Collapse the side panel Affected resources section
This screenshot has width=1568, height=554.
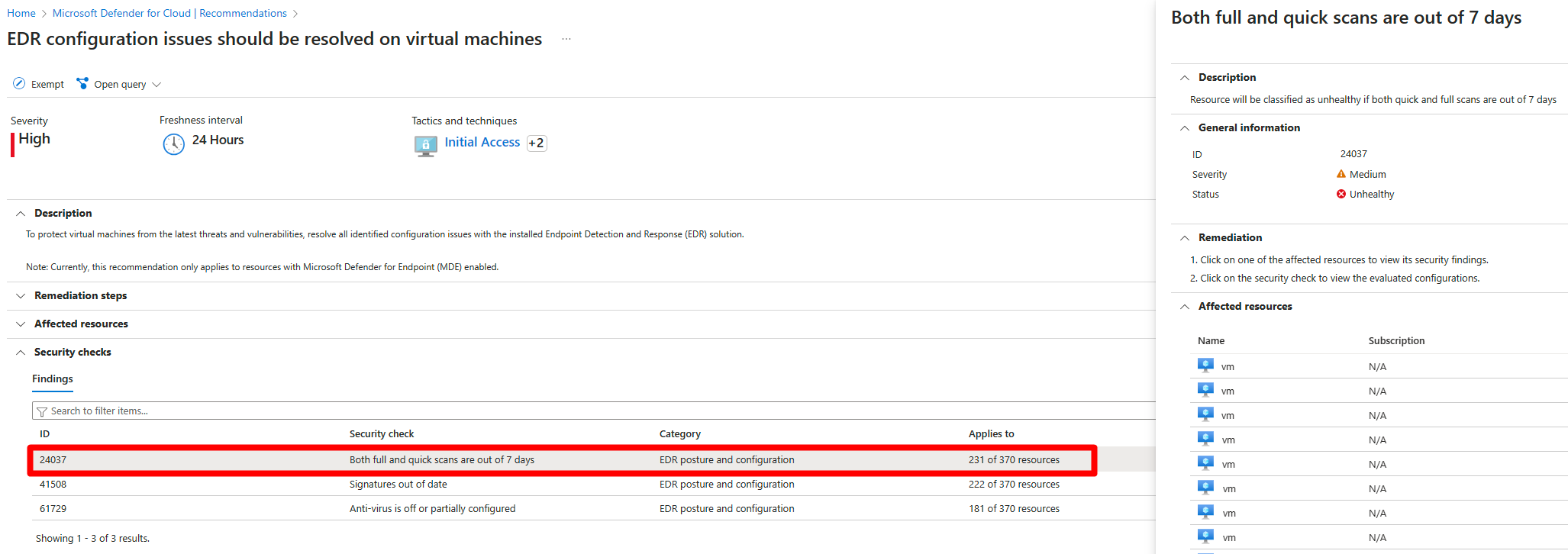click(x=1185, y=307)
